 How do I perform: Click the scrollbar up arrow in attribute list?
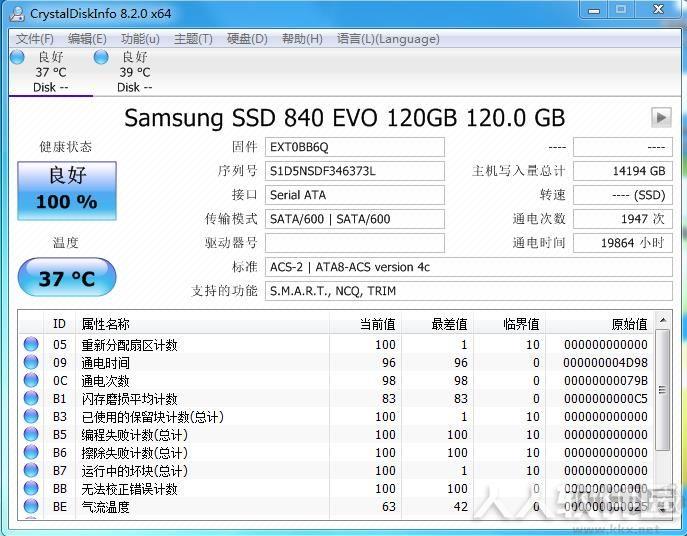pyautogui.click(x=662, y=320)
